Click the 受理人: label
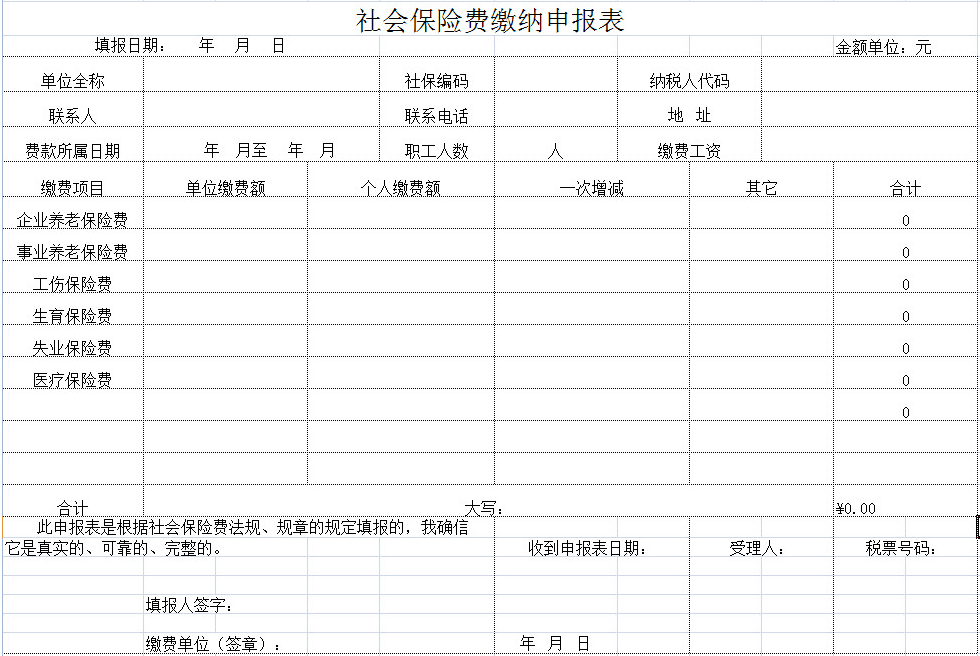Screen dimensions: 980x656 click(756, 548)
